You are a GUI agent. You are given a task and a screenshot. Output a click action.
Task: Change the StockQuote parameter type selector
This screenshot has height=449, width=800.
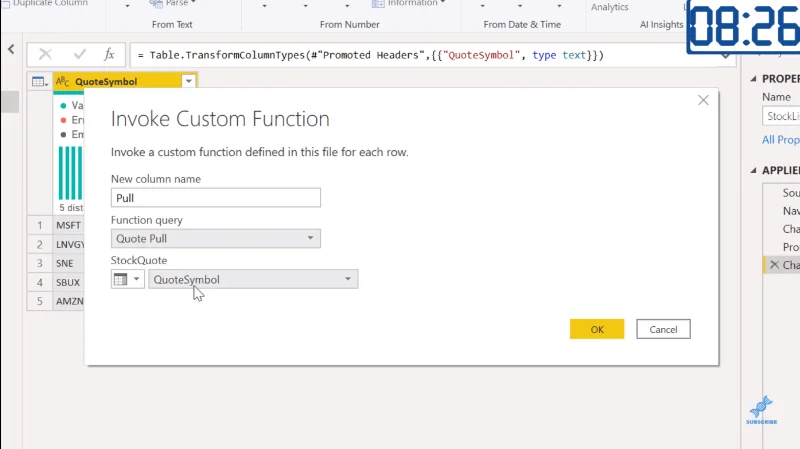(x=127, y=279)
